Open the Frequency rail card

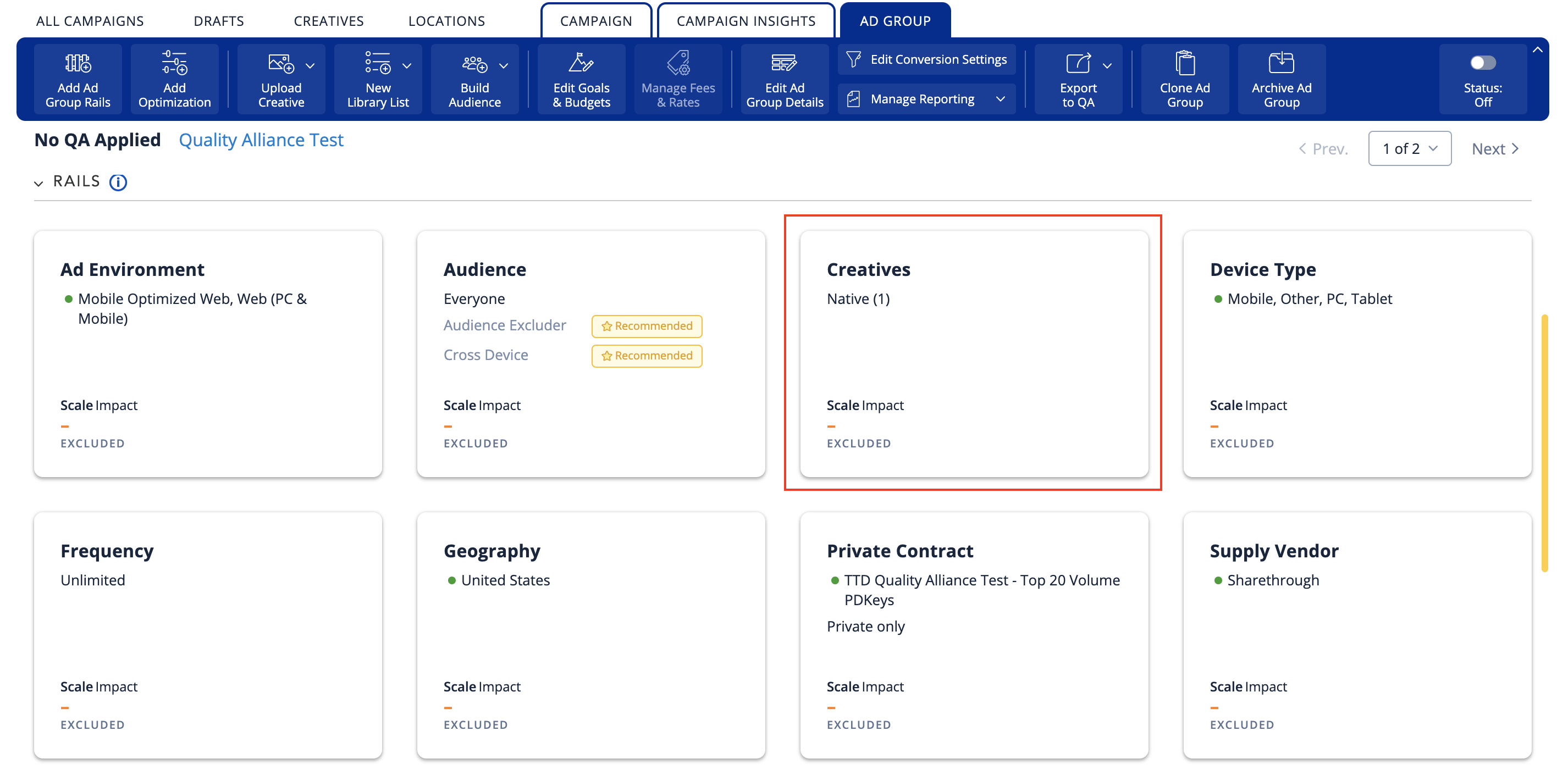[x=208, y=635]
